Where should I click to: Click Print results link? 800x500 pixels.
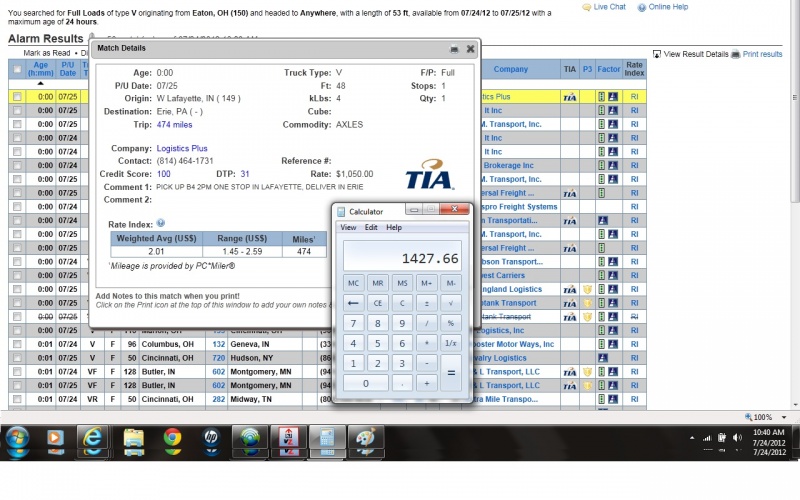762,54
